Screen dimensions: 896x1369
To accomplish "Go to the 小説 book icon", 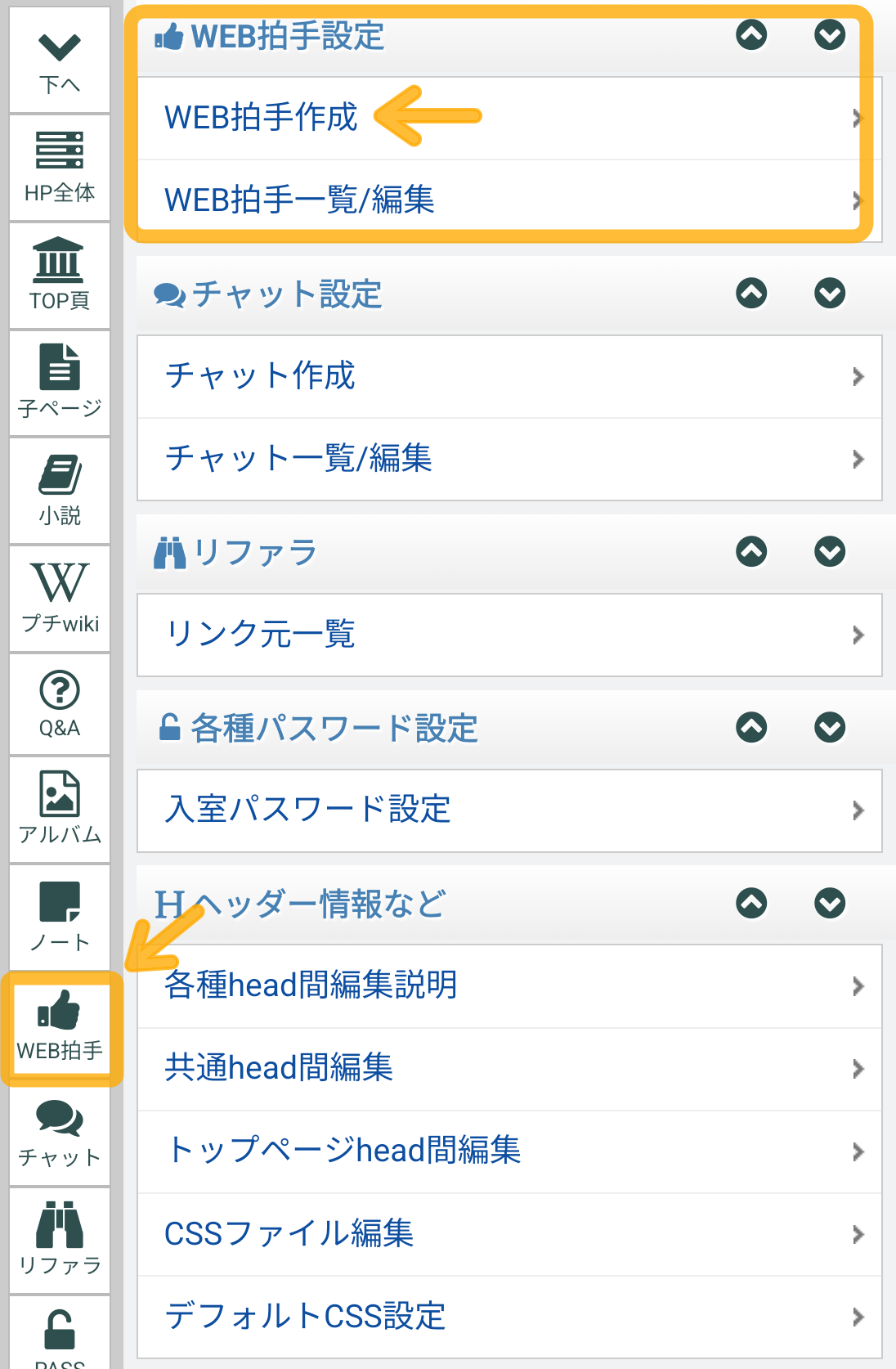I will click(60, 490).
